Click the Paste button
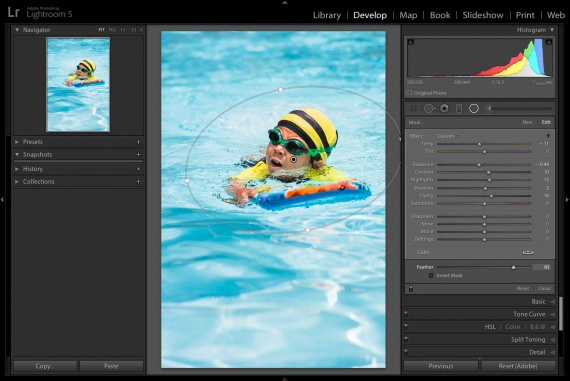 tap(111, 366)
